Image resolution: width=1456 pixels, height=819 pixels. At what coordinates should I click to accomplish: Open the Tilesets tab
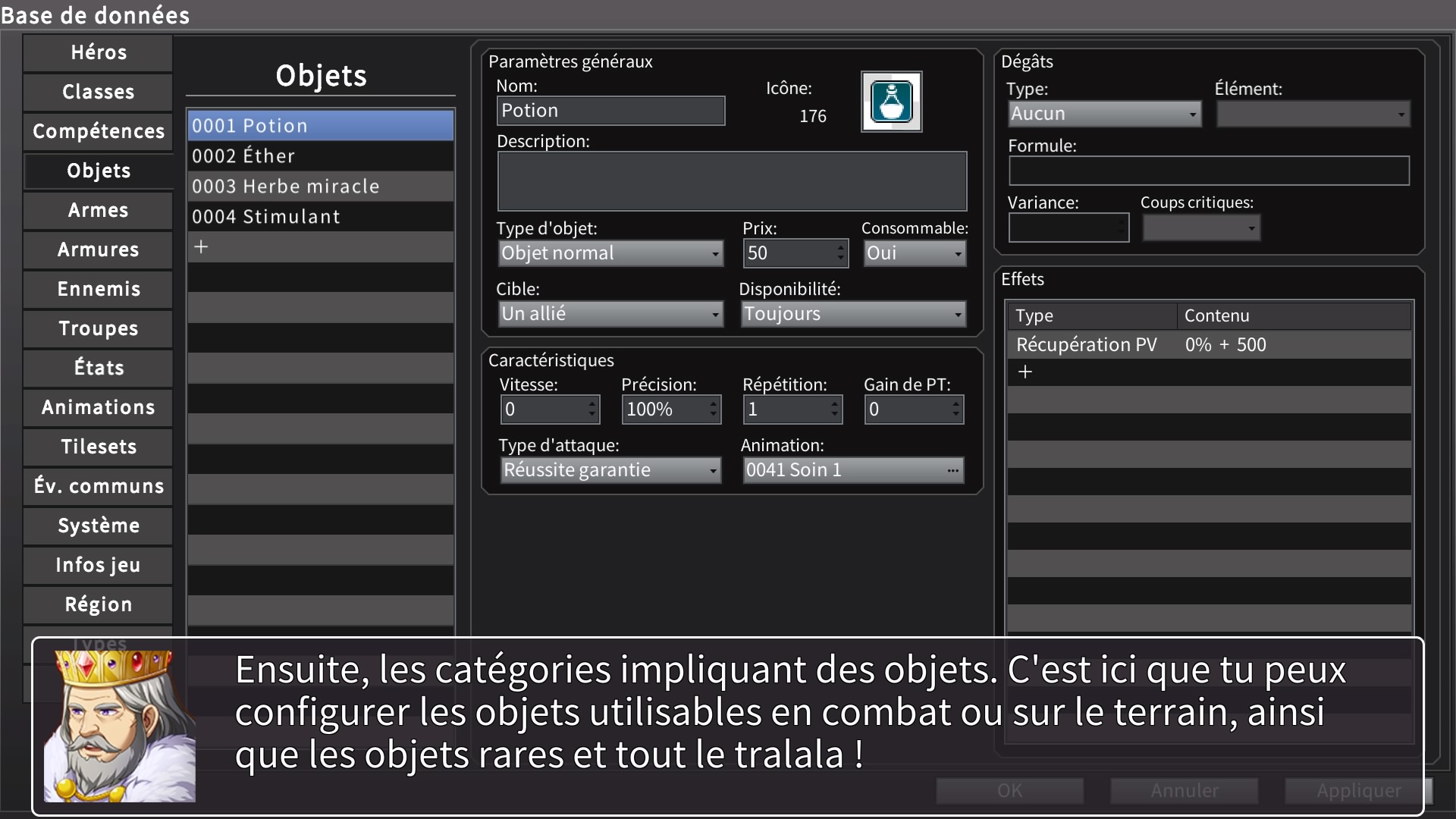(x=99, y=447)
